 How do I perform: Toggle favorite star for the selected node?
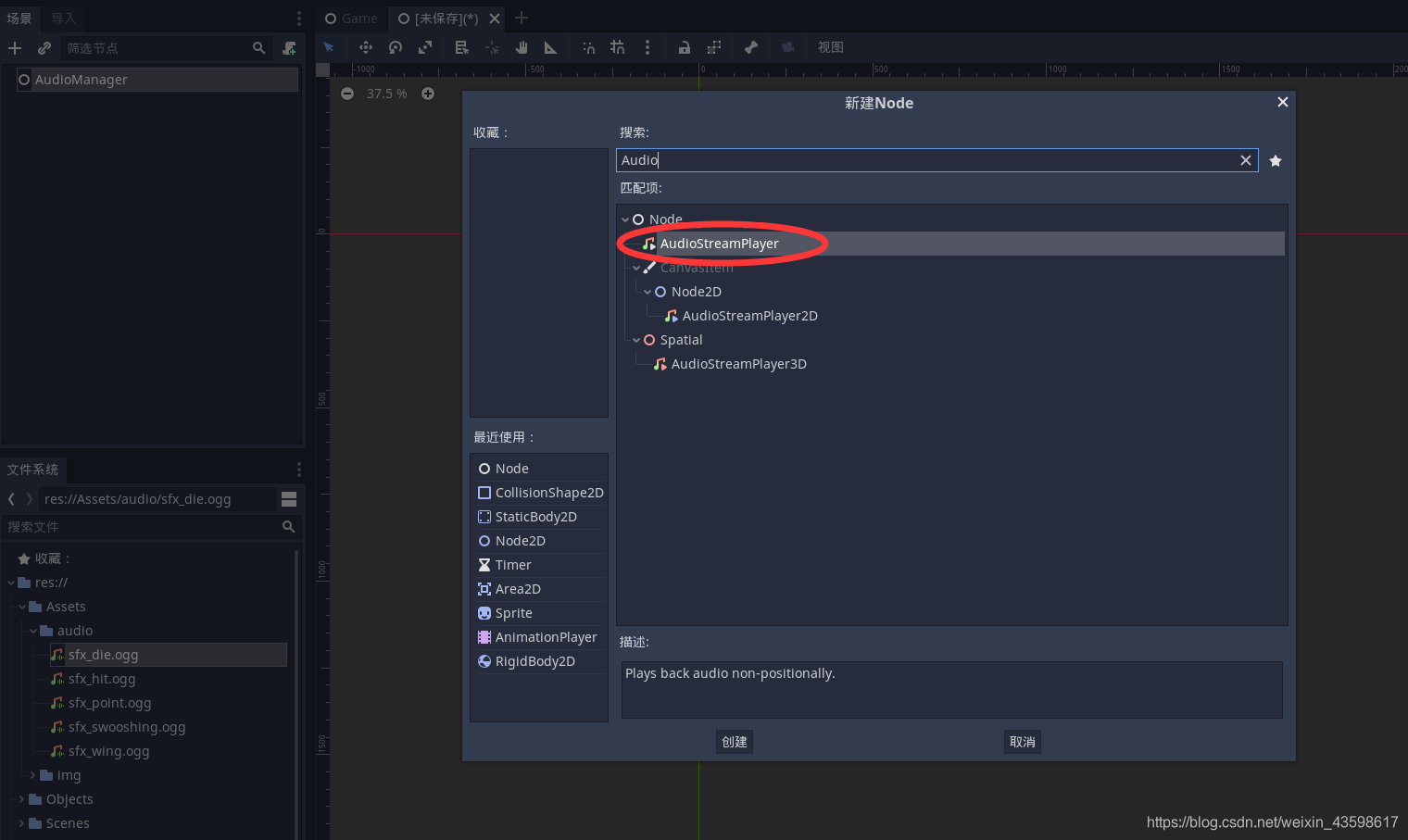pyautogui.click(x=1276, y=161)
